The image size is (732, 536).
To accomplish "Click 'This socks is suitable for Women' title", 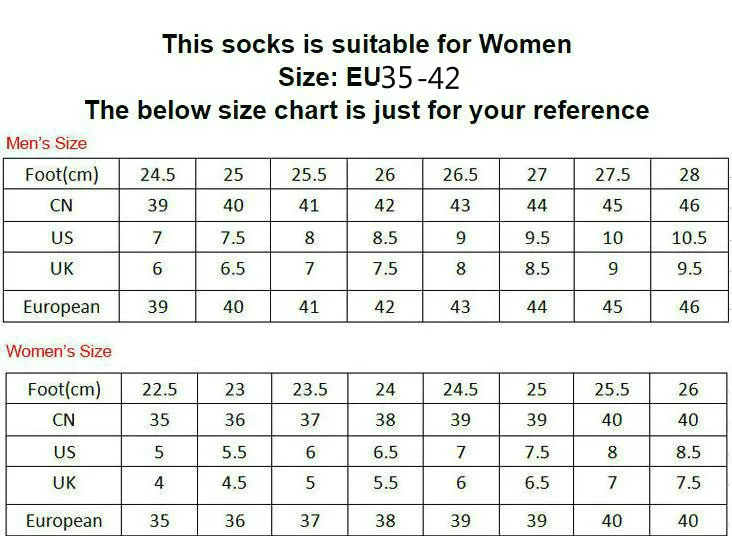I will tap(366, 44).
